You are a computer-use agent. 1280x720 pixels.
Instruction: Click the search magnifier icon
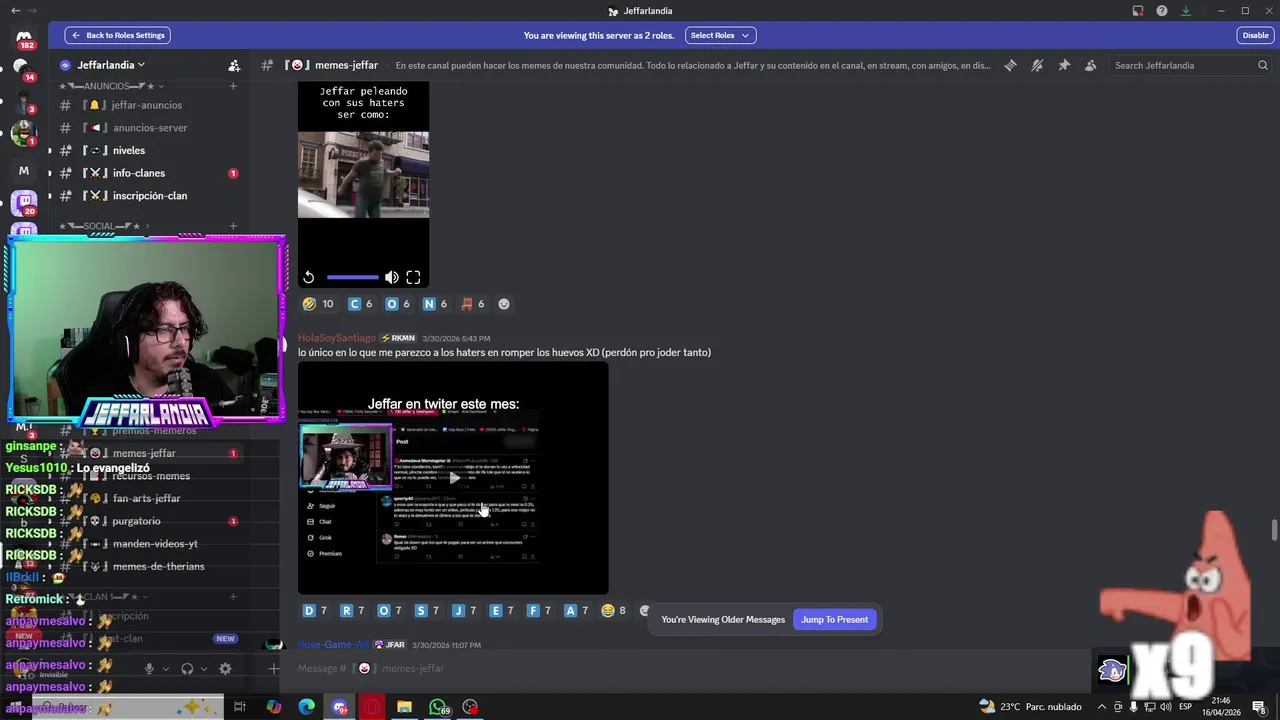click(1263, 65)
